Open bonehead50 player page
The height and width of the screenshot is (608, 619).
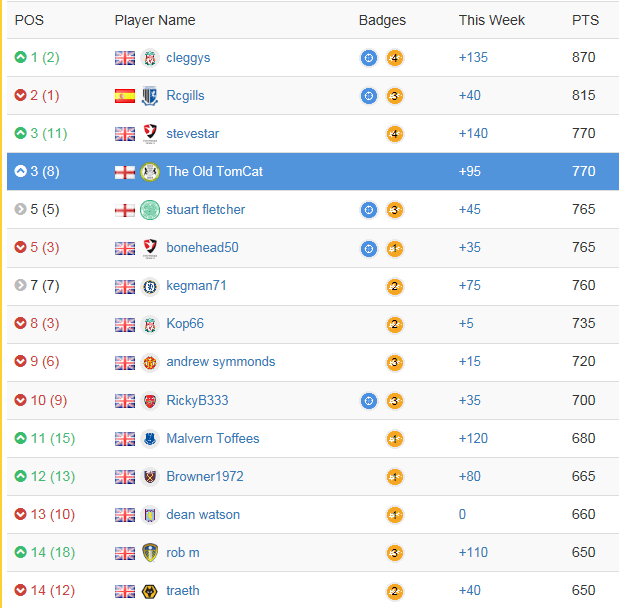(202, 248)
